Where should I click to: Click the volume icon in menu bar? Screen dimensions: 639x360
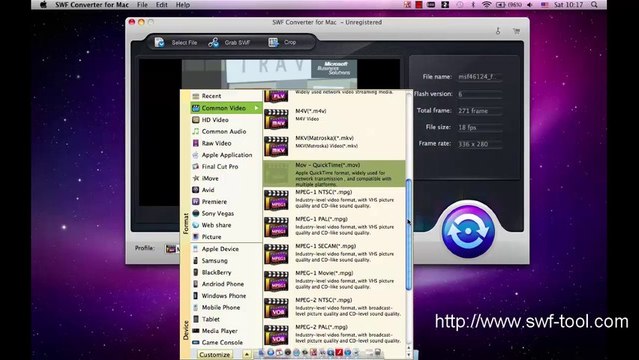coord(529,5)
